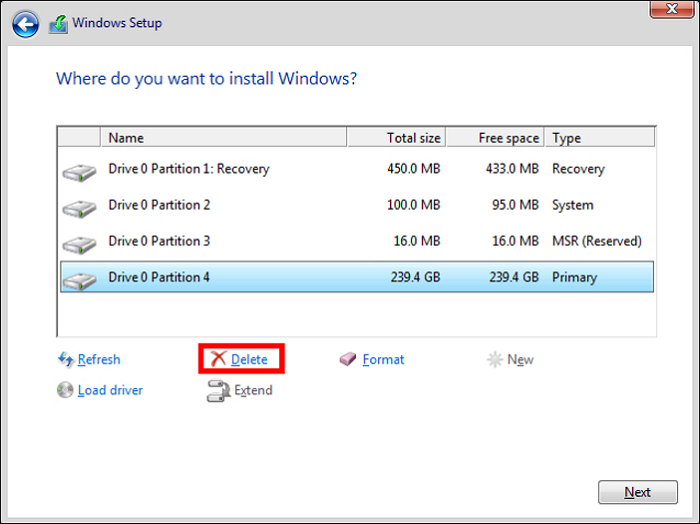Sort by the Free space column header
700x524 pixels.
(x=495, y=137)
